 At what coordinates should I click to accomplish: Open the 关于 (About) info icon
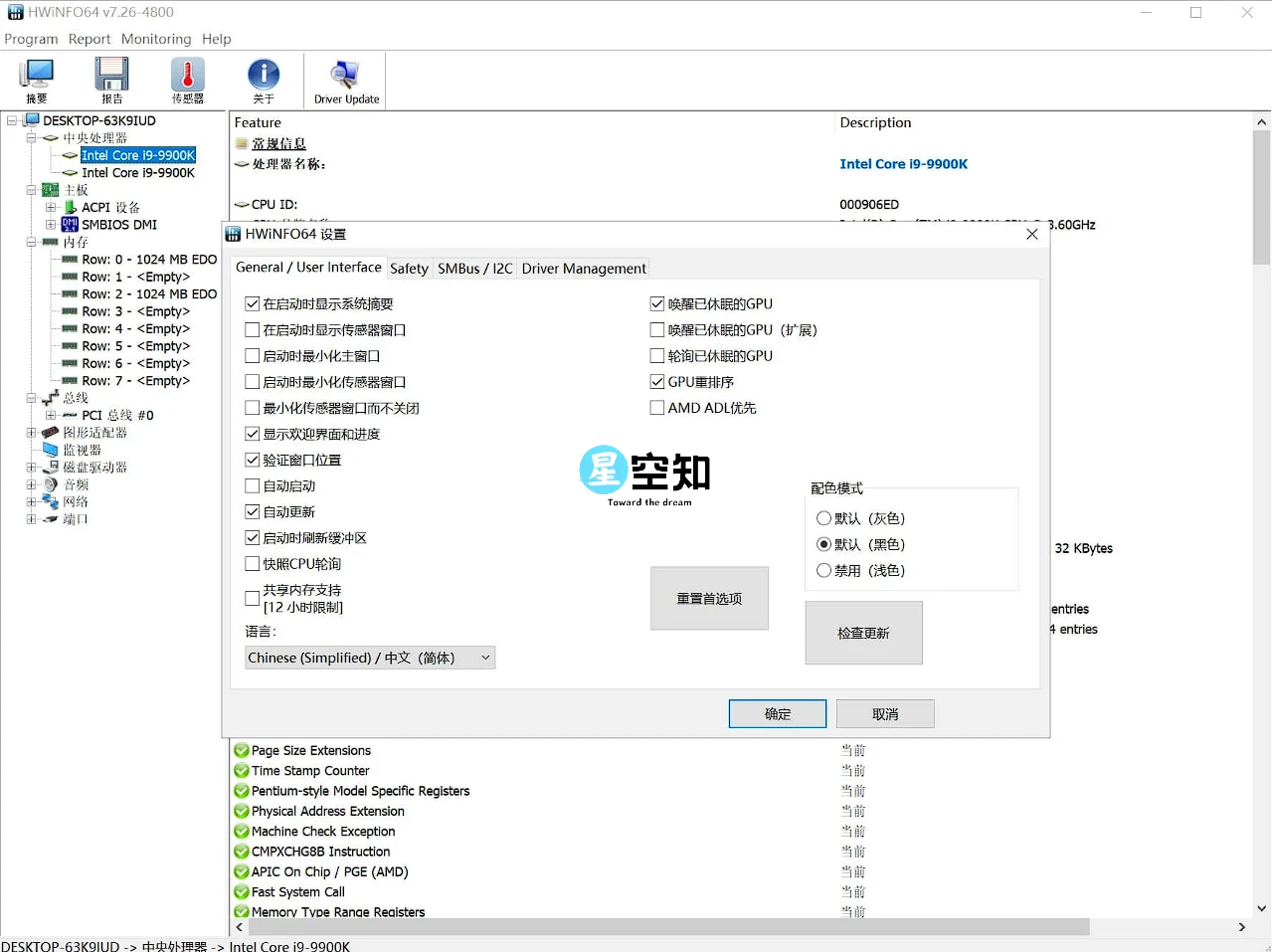(x=263, y=75)
